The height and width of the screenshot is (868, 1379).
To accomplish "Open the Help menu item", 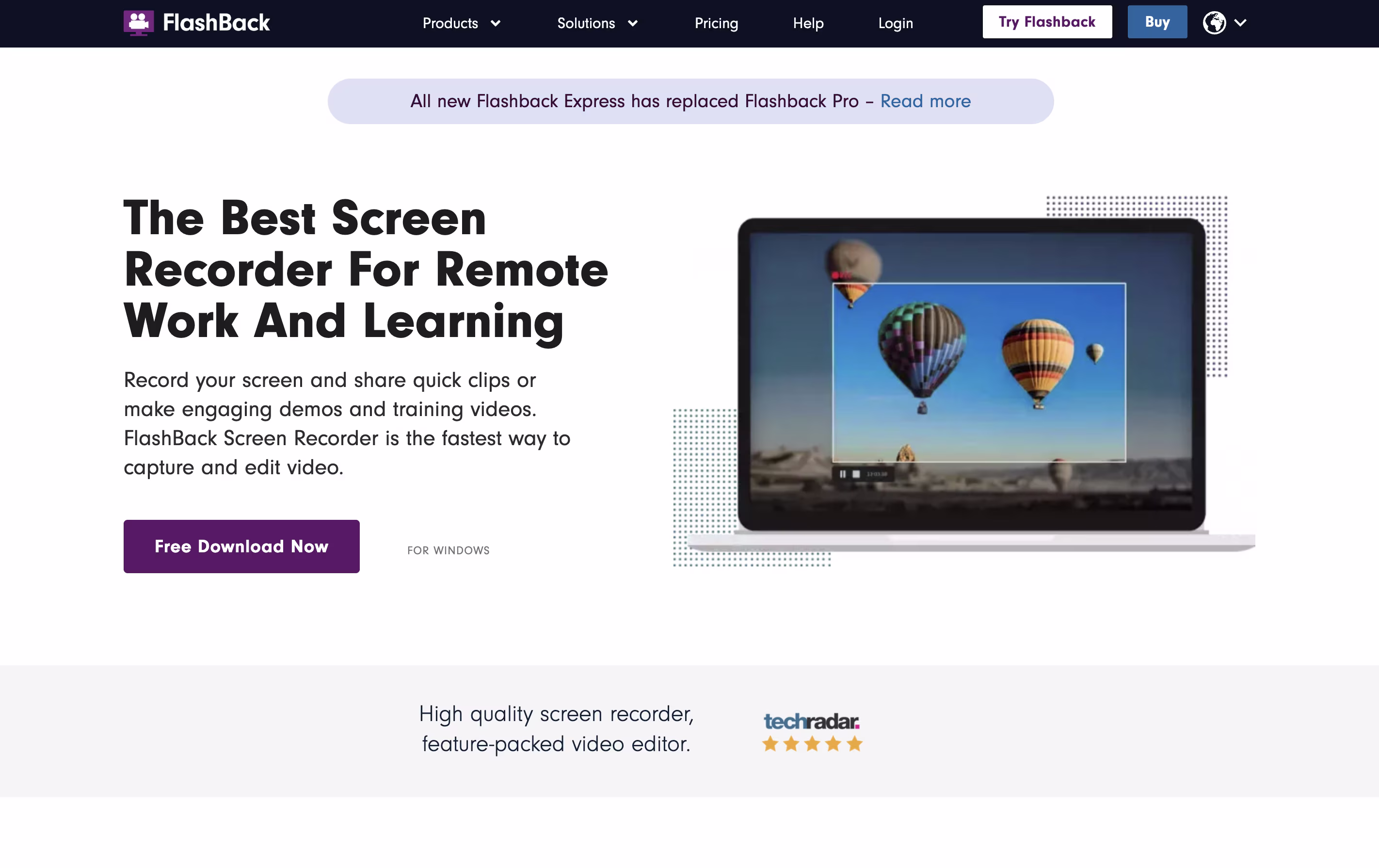I will click(x=808, y=23).
